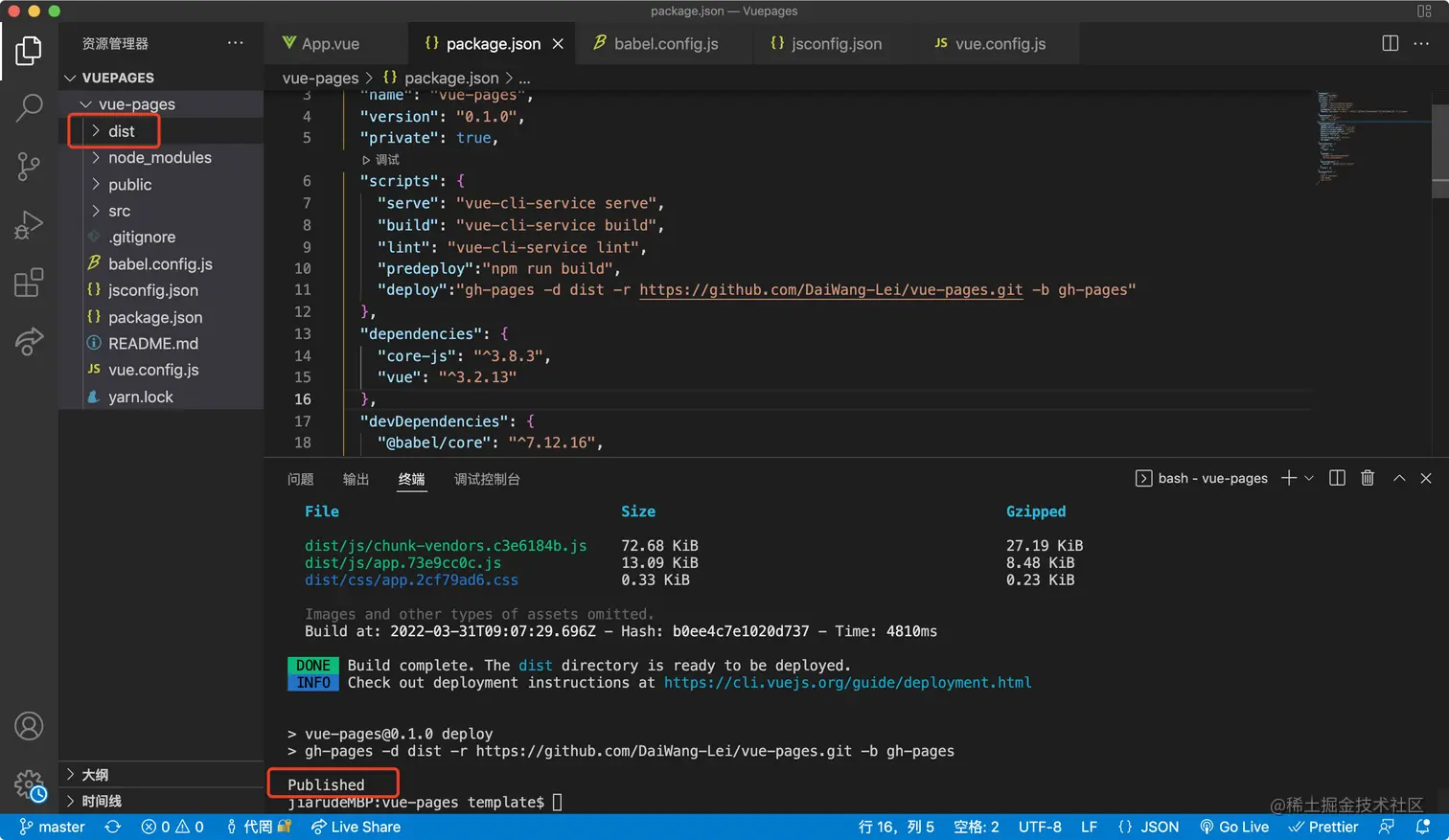Click the master branch status item
Screen dimensions: 1449x840
(52, 827)
